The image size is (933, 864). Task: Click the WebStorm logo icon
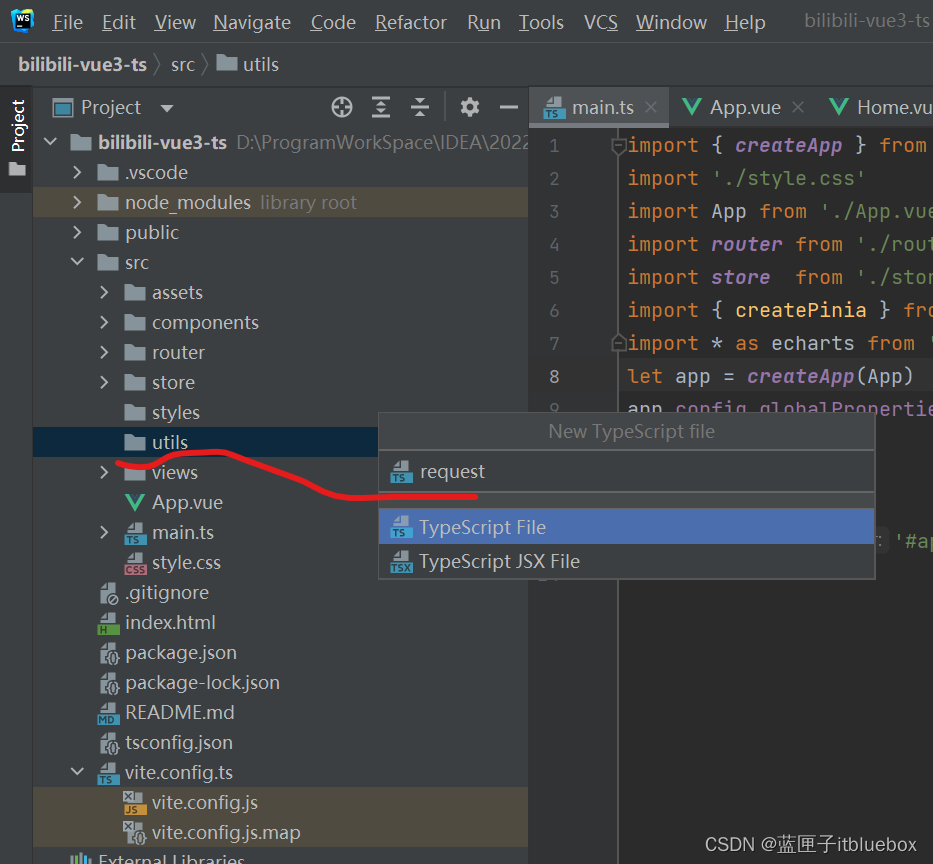(22, 21)
